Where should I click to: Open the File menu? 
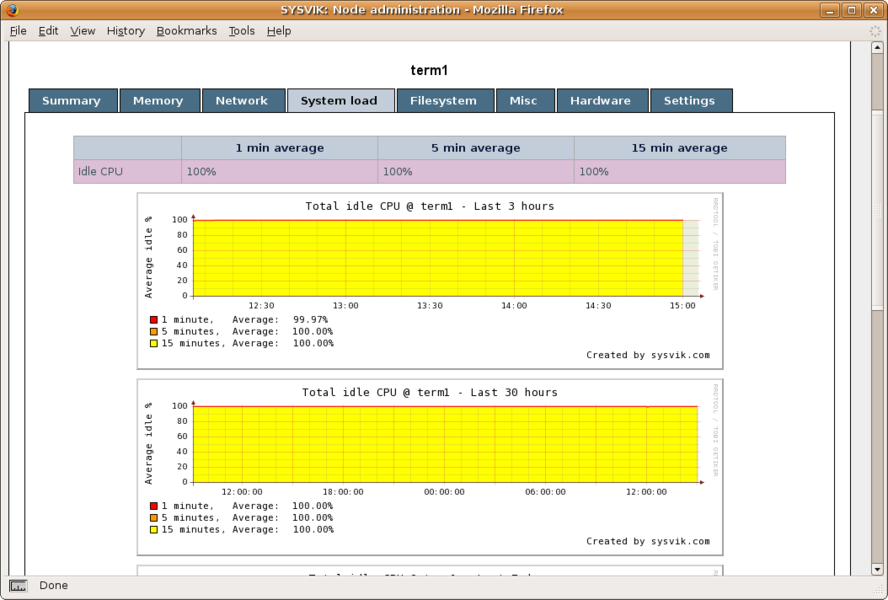coord(18,31)
